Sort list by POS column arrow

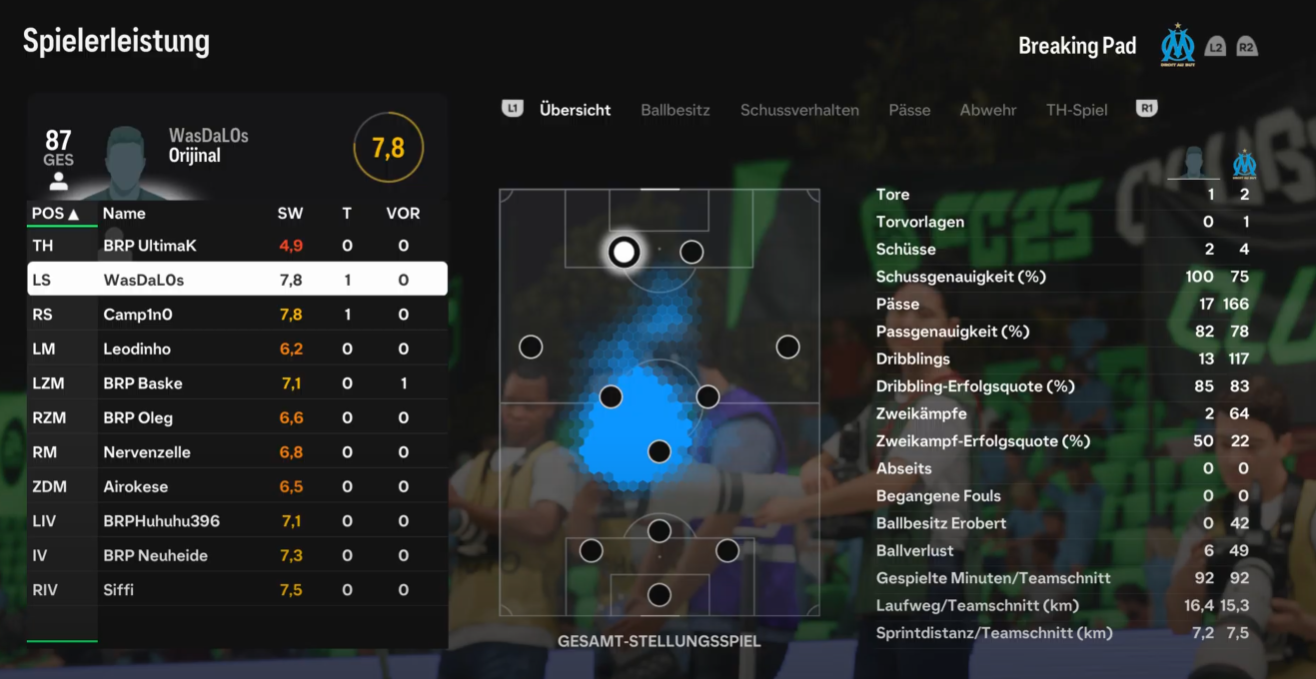[73, 213]
